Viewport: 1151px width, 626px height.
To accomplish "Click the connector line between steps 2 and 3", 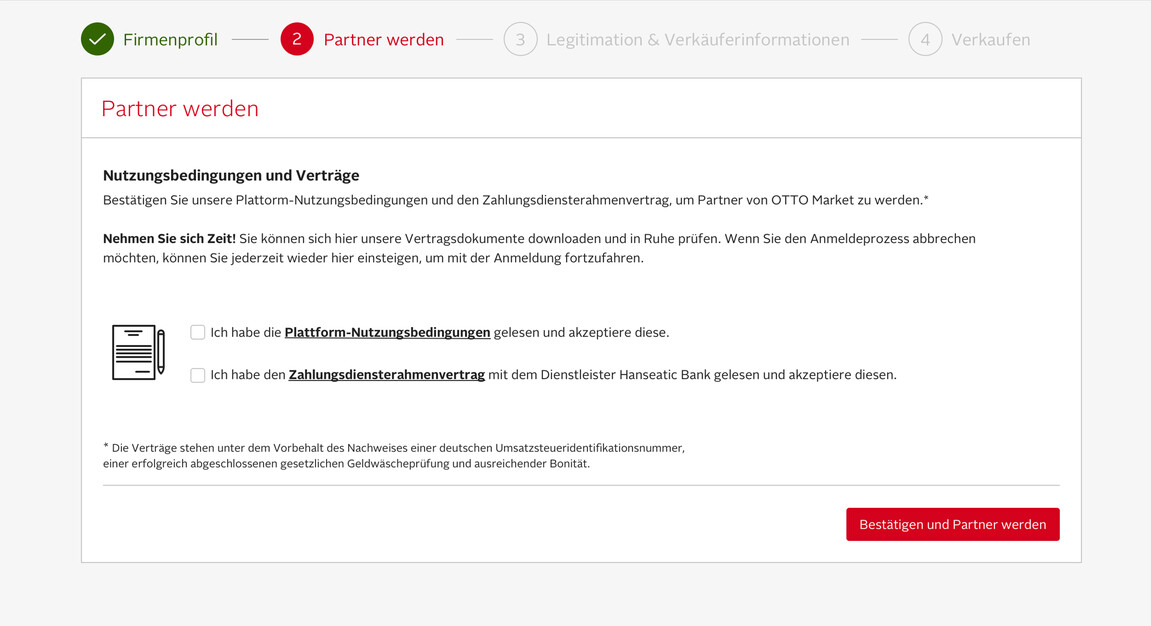I will click(x=474, y=39).
